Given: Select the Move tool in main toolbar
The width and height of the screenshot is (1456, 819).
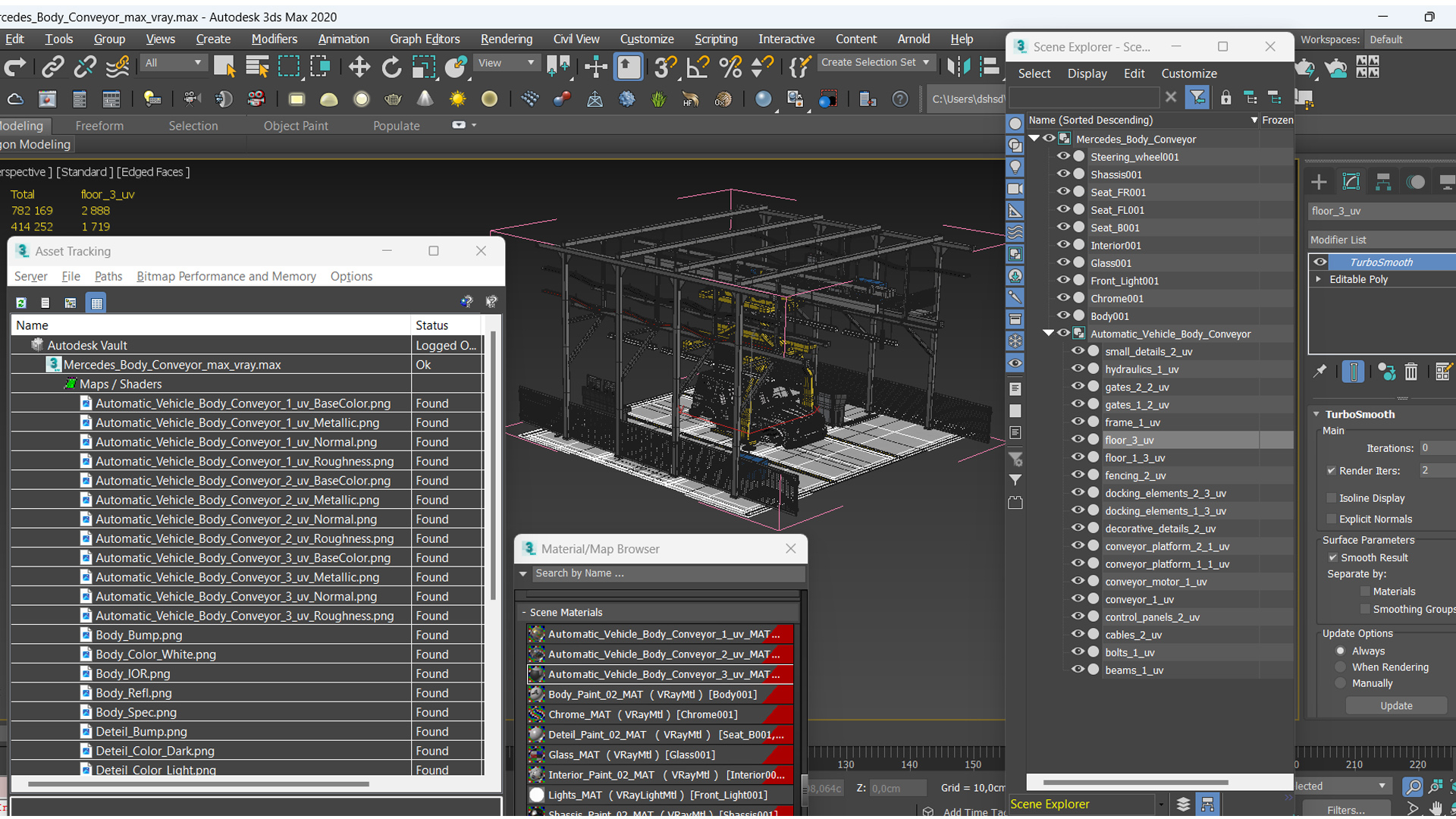Looking at the screenshot, I should tap(359, 67).
